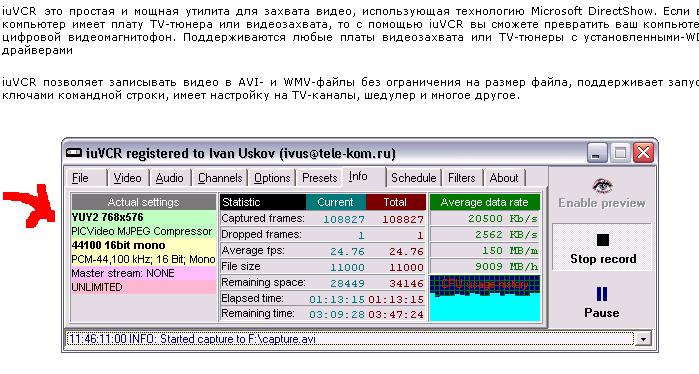Open the Filters tab
Viewport: 699px width, 374px height.
tap(461, 178)
